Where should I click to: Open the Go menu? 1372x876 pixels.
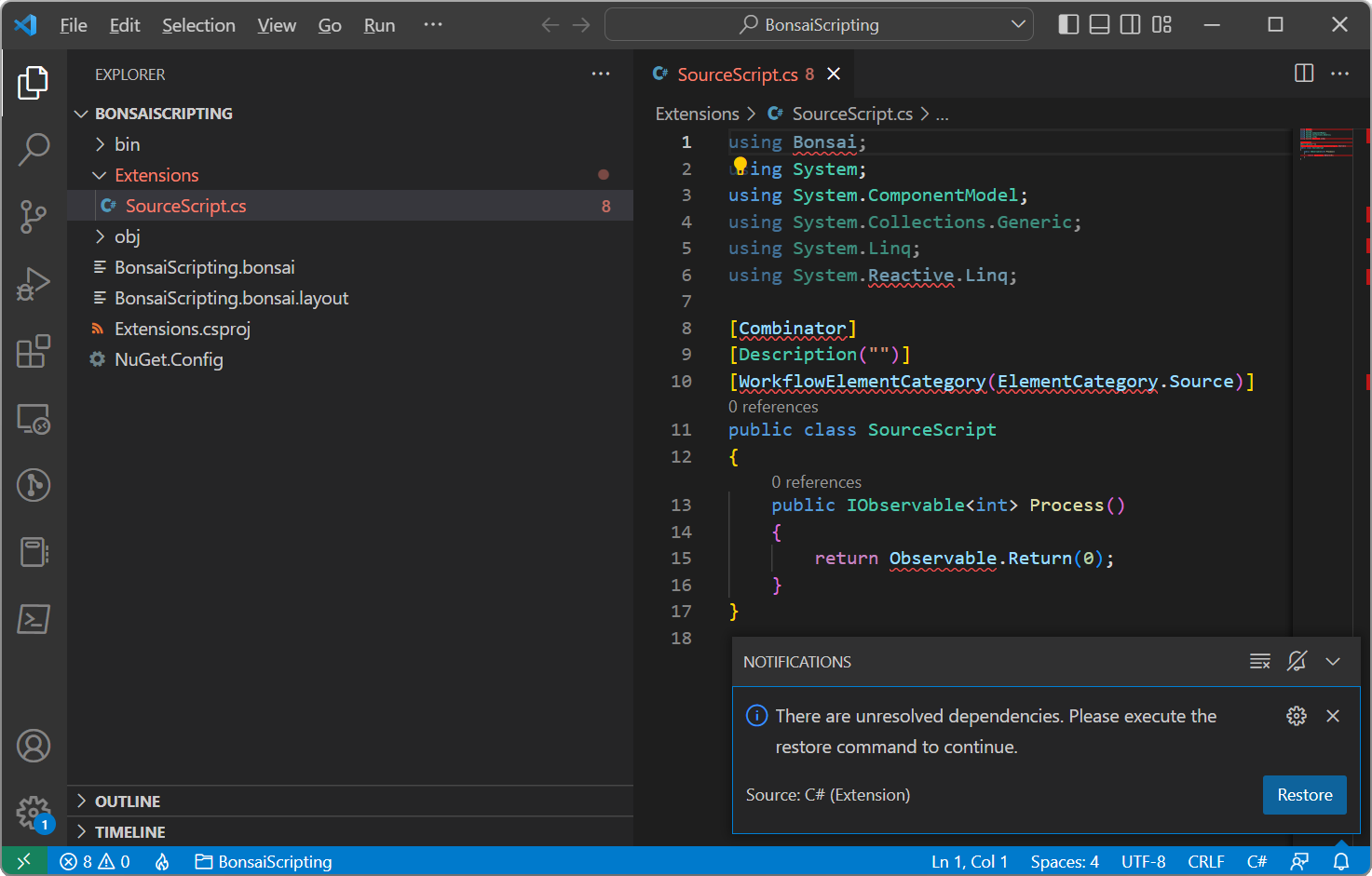coord(330,25)
